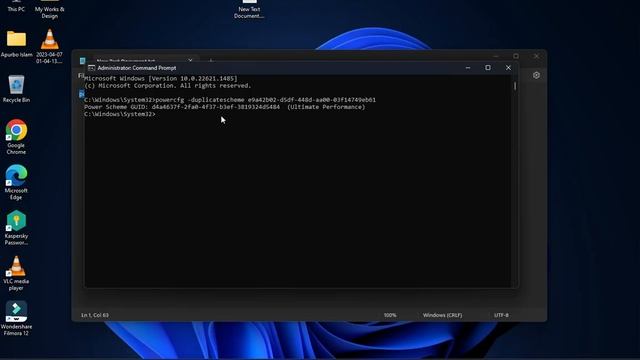Click the powercfg -duplicatescheme command line
This screenshot has height=360, width=640.
230,100
